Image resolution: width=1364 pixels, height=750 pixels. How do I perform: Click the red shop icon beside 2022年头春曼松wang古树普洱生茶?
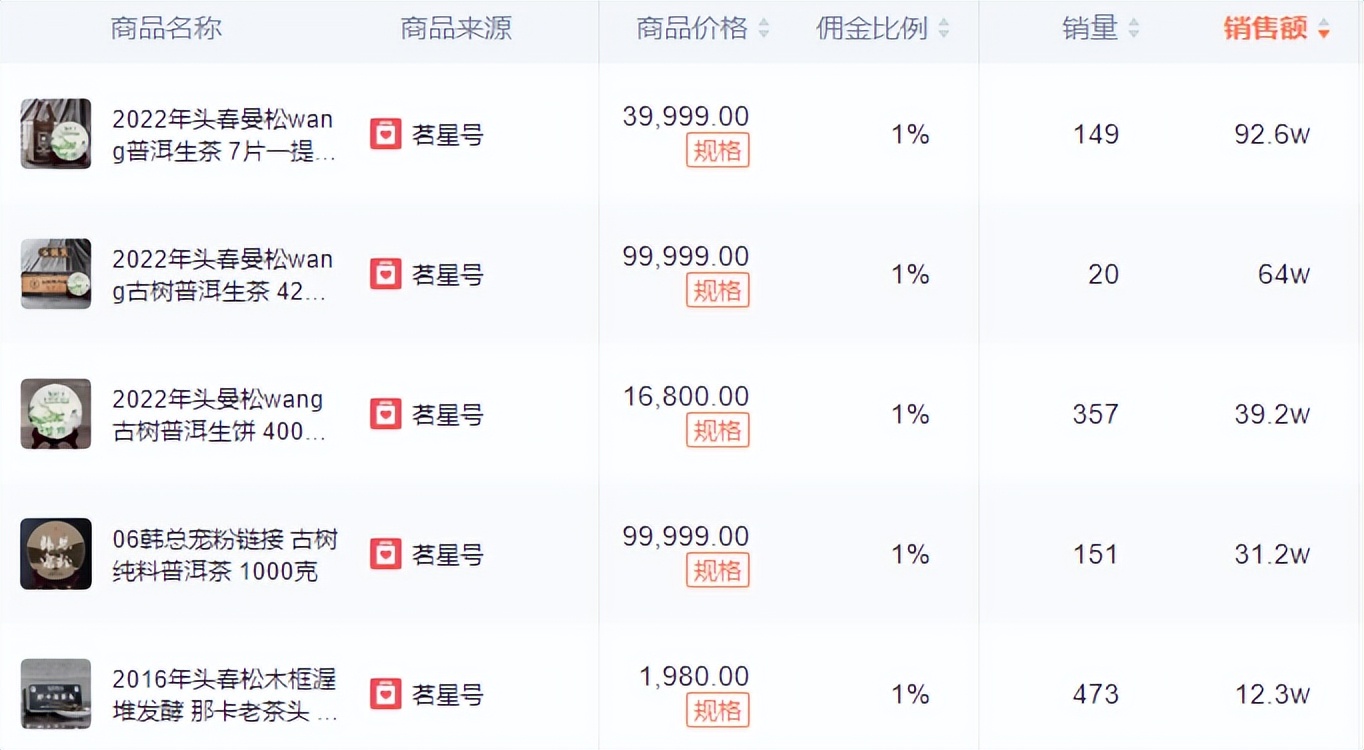[385, 273]
